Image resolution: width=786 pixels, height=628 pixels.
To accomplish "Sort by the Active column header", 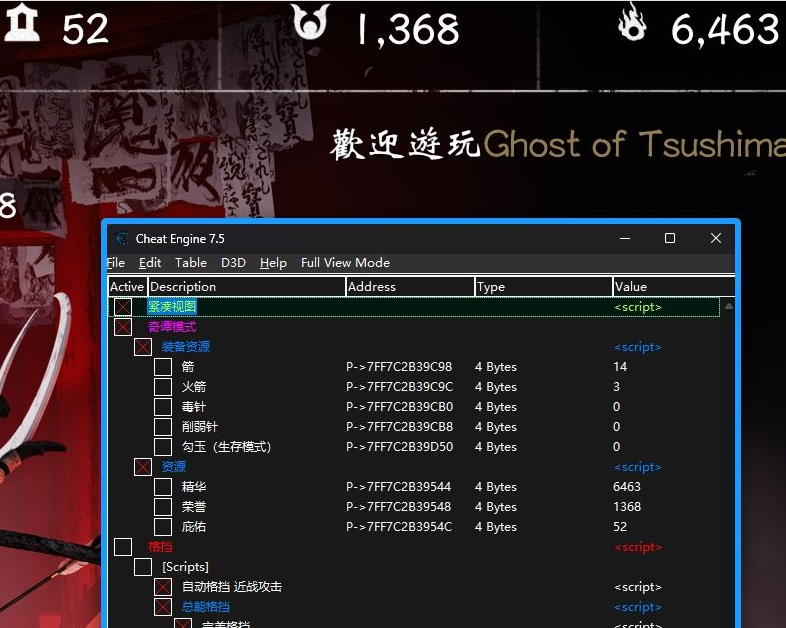I will point(127,287).
